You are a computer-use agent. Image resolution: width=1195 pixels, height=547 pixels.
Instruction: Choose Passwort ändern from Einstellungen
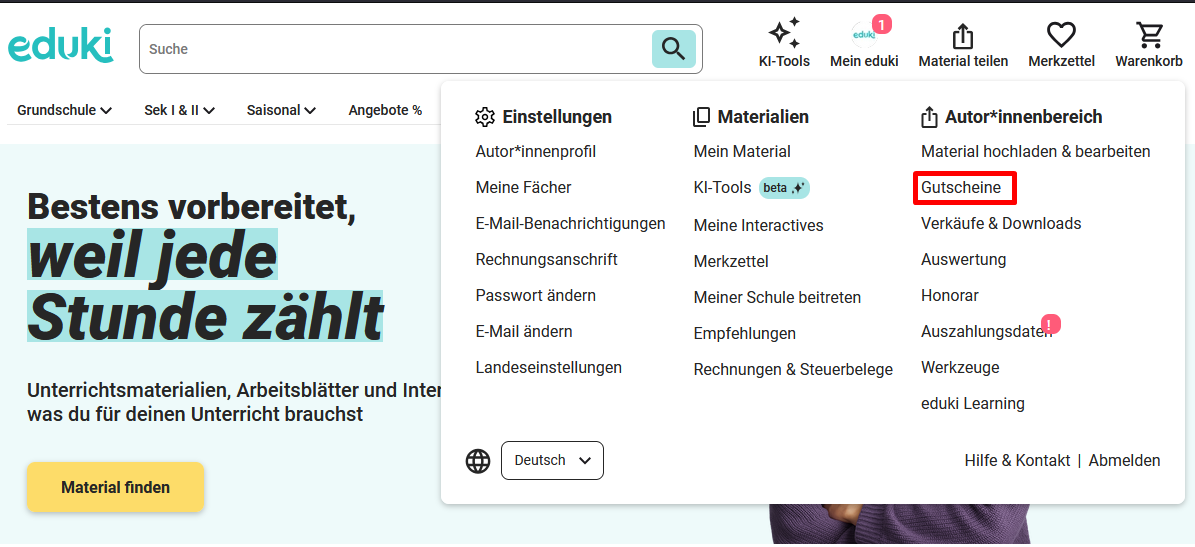pyautogui.click(x=536, y=295)
